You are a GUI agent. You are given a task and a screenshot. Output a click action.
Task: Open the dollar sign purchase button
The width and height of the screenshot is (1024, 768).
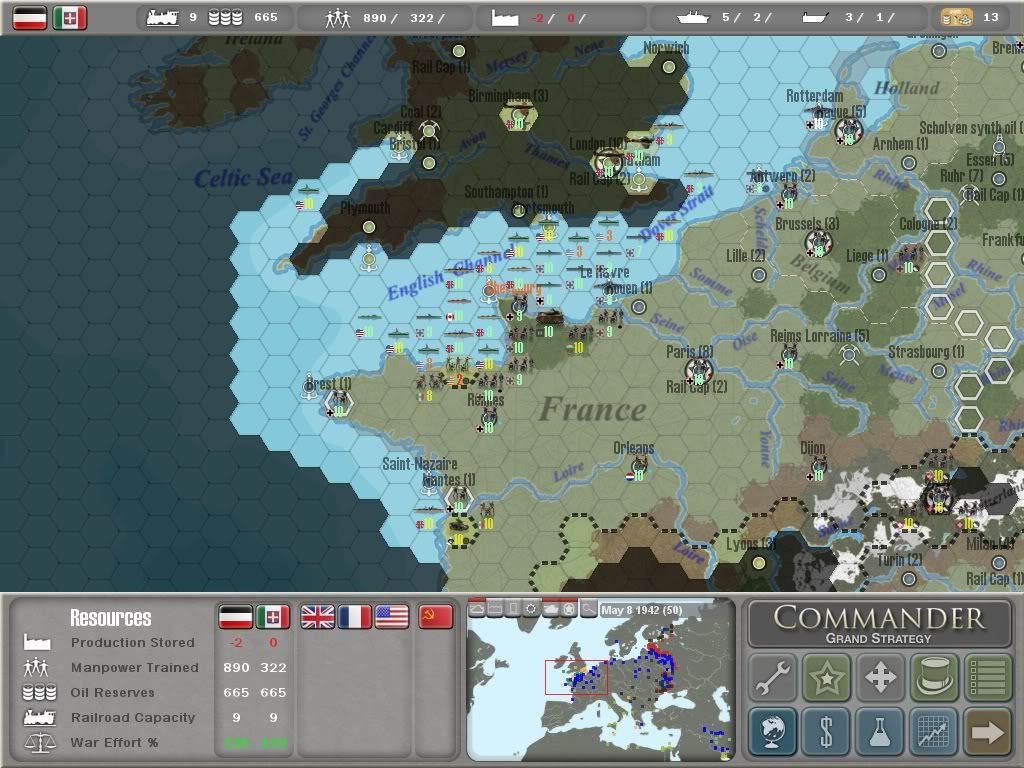point(827,731)
